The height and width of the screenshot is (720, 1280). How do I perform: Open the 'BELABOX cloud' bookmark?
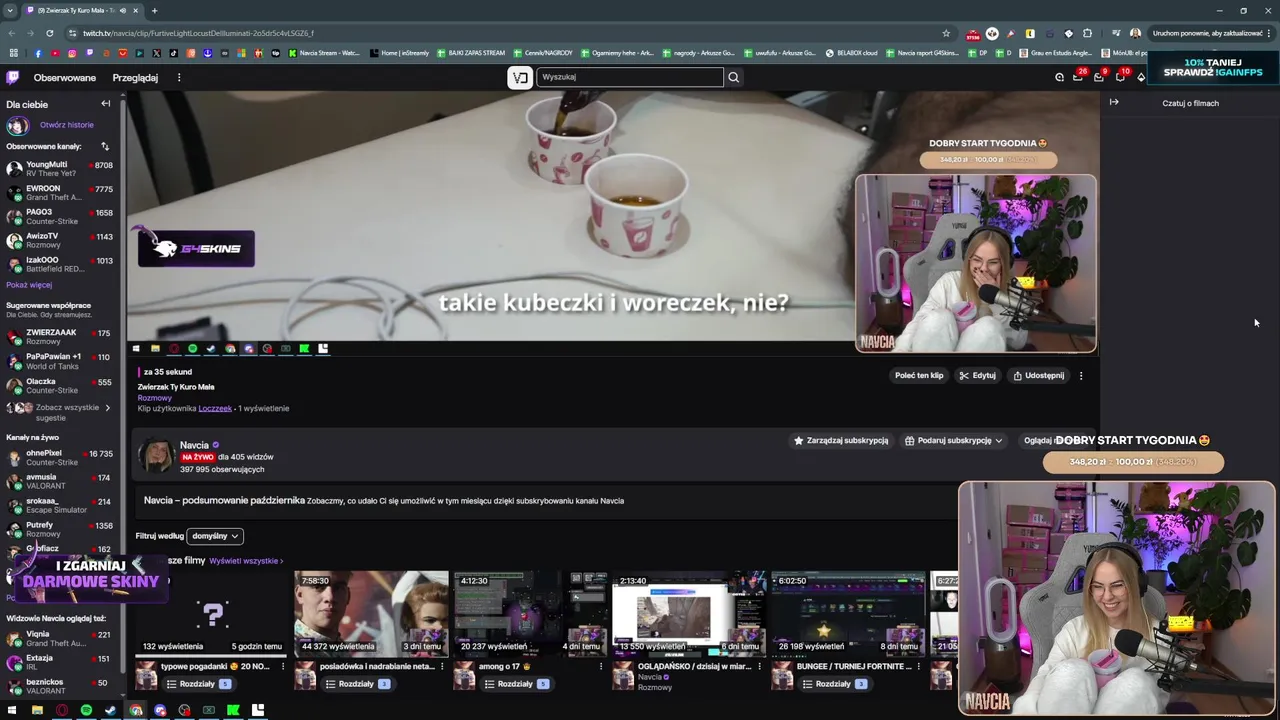(x=851, y=53)
